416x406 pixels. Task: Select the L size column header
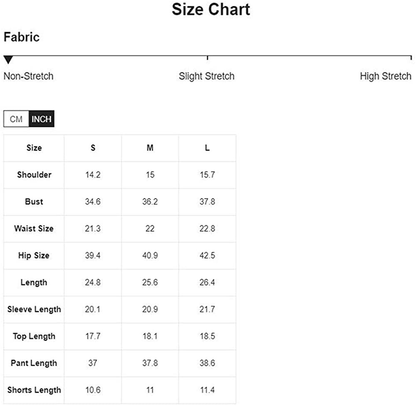[x=207, y=148]
